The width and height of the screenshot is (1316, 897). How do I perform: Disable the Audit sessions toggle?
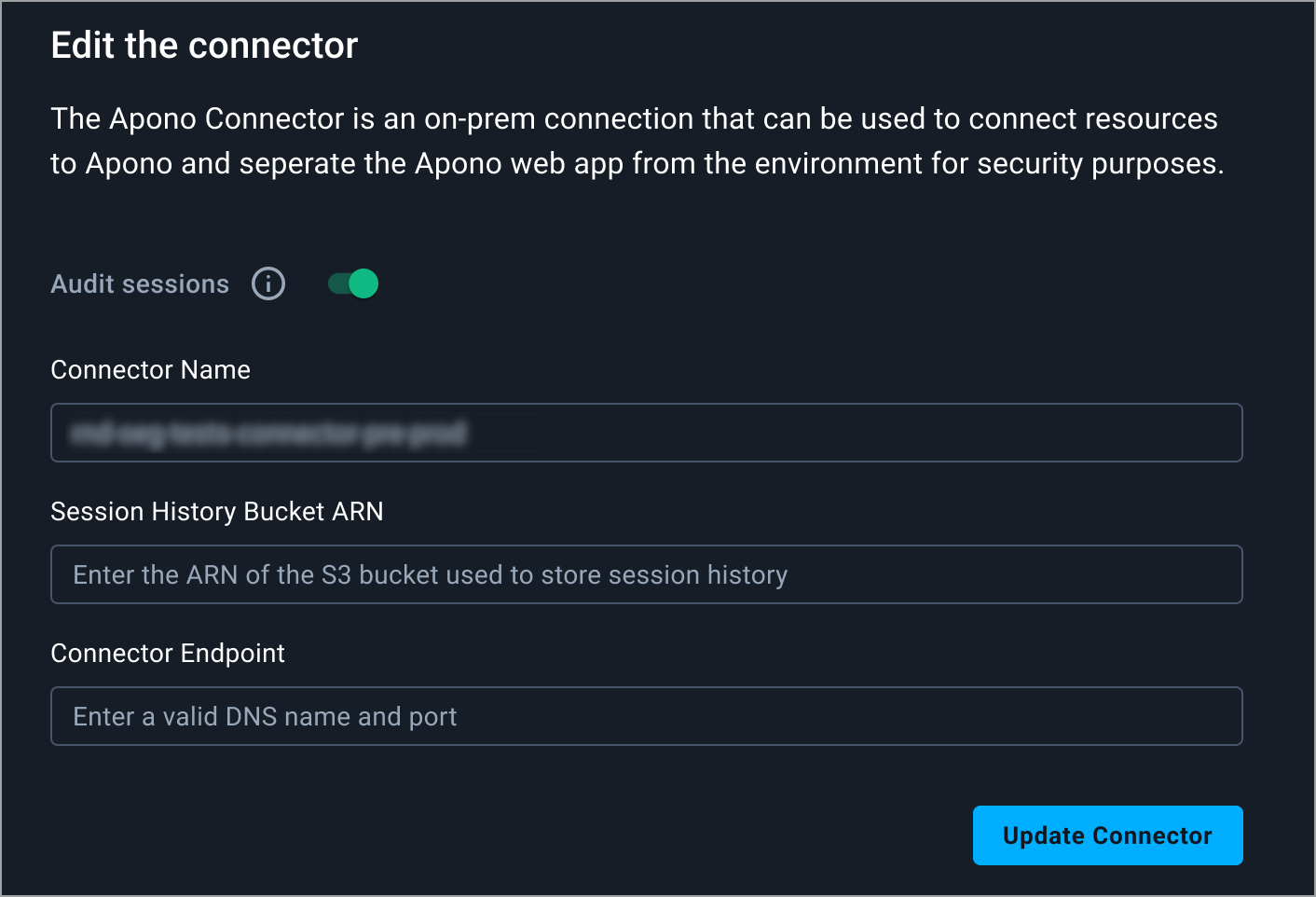click(x=353, y=283)
